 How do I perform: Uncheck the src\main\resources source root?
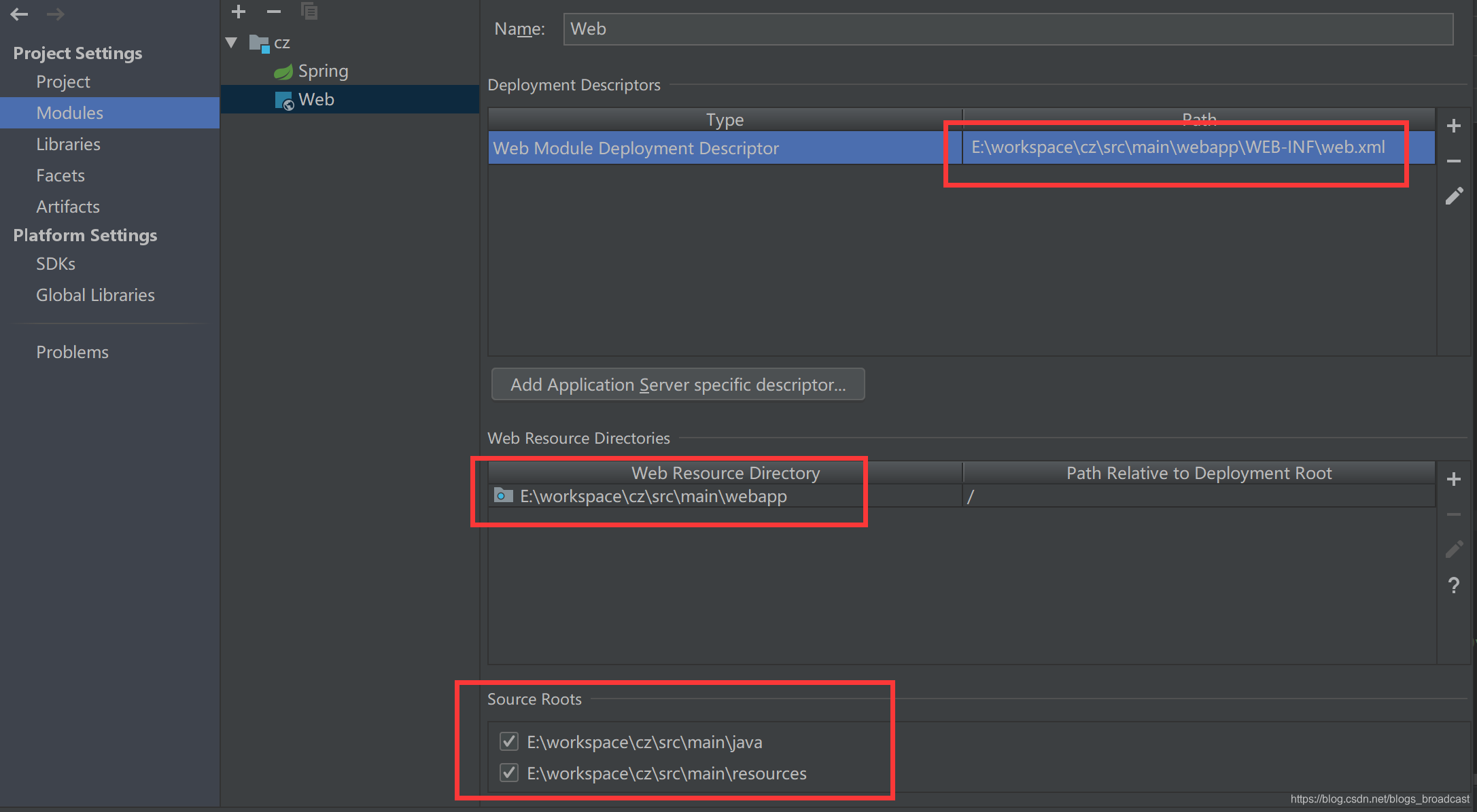coord(509,773)
